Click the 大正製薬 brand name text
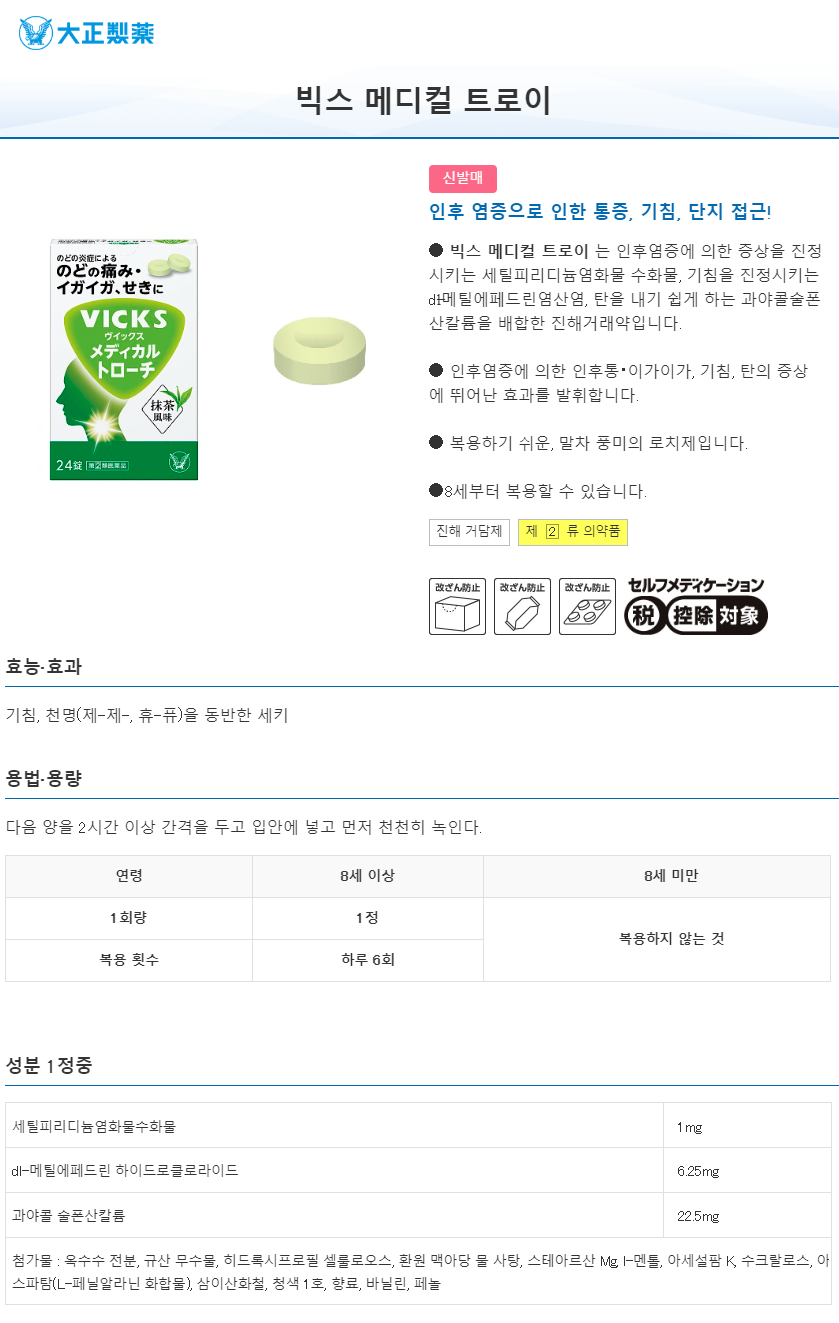 (x=105, y=33)
